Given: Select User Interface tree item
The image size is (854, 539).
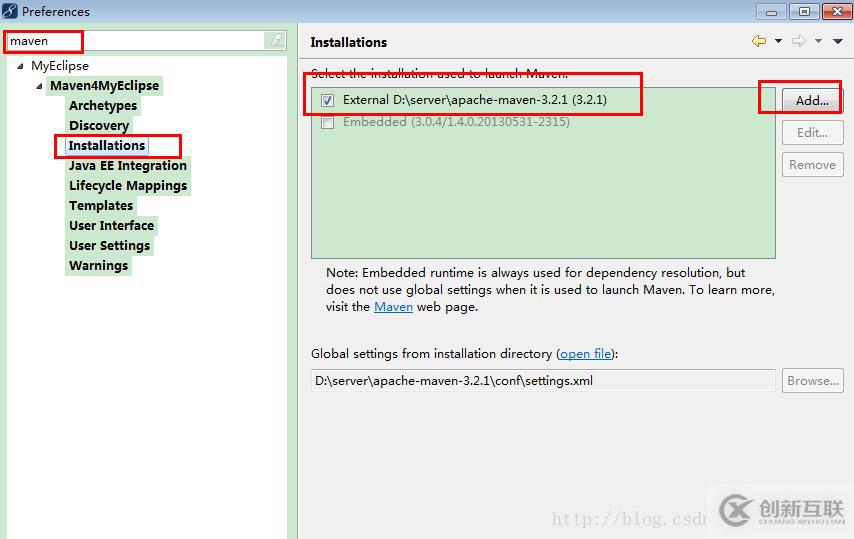Looking at the screenshot, I should (x=111, y=225).
